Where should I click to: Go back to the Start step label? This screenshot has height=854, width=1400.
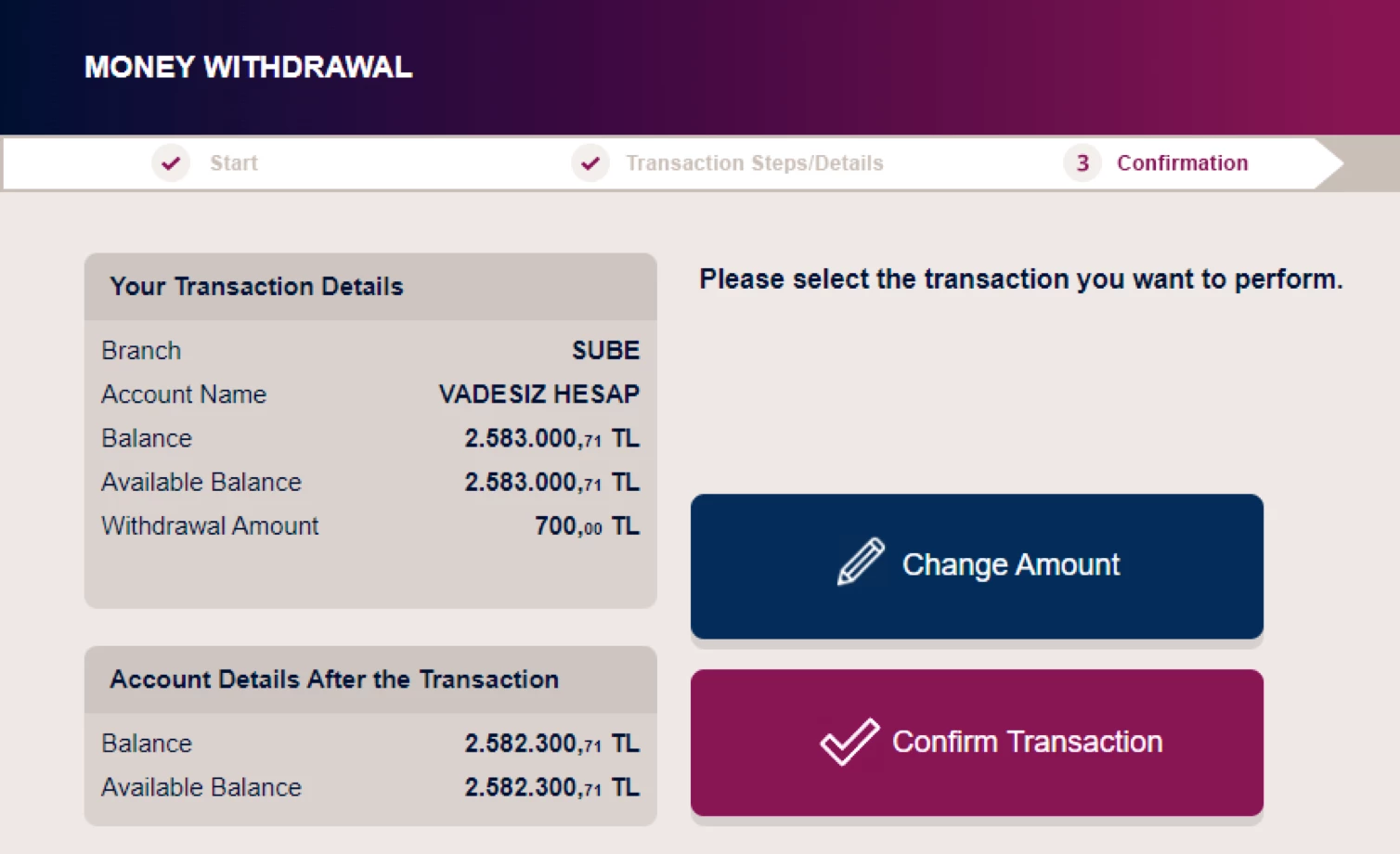233,163
